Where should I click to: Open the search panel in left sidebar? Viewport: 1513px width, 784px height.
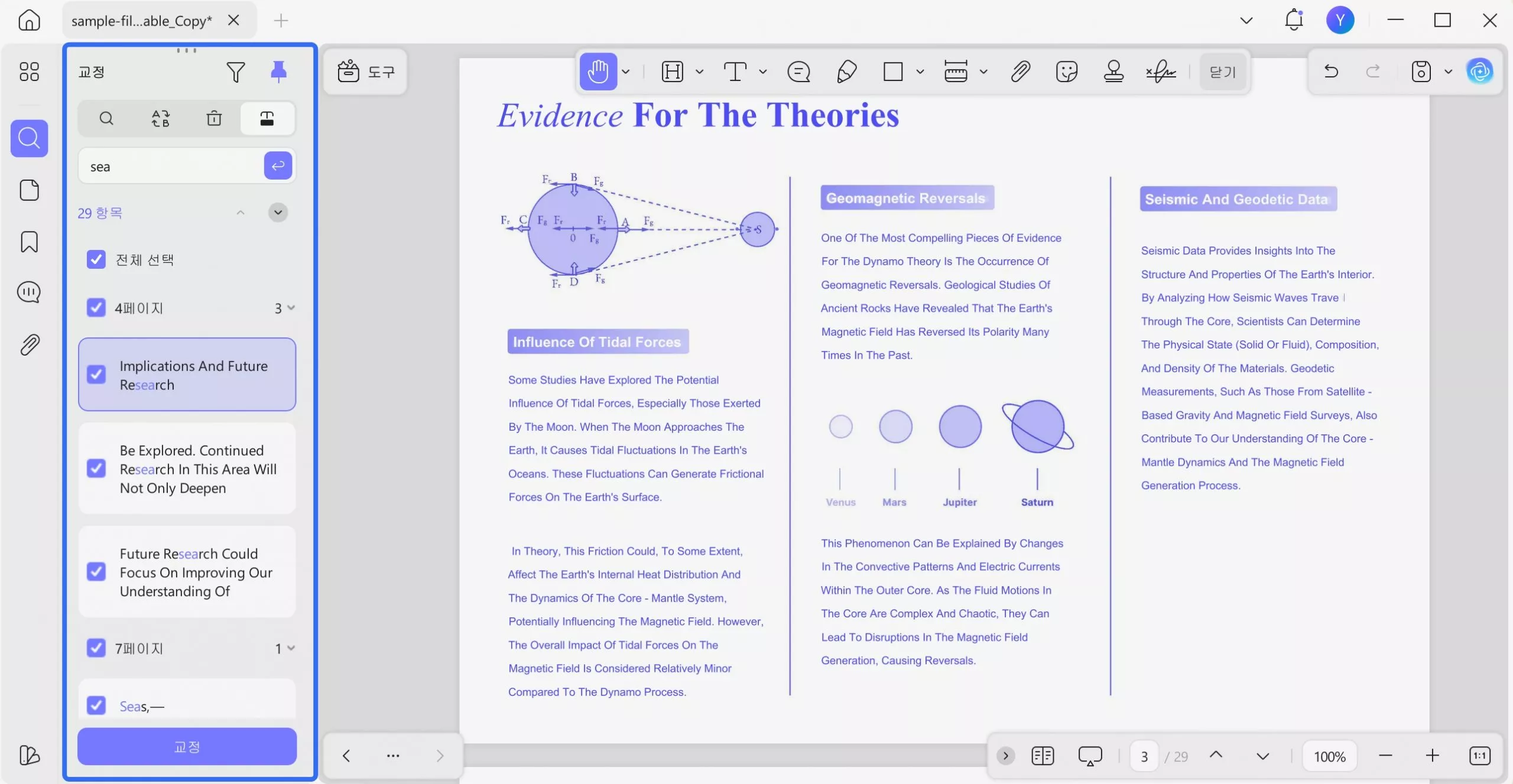point(29,138)
